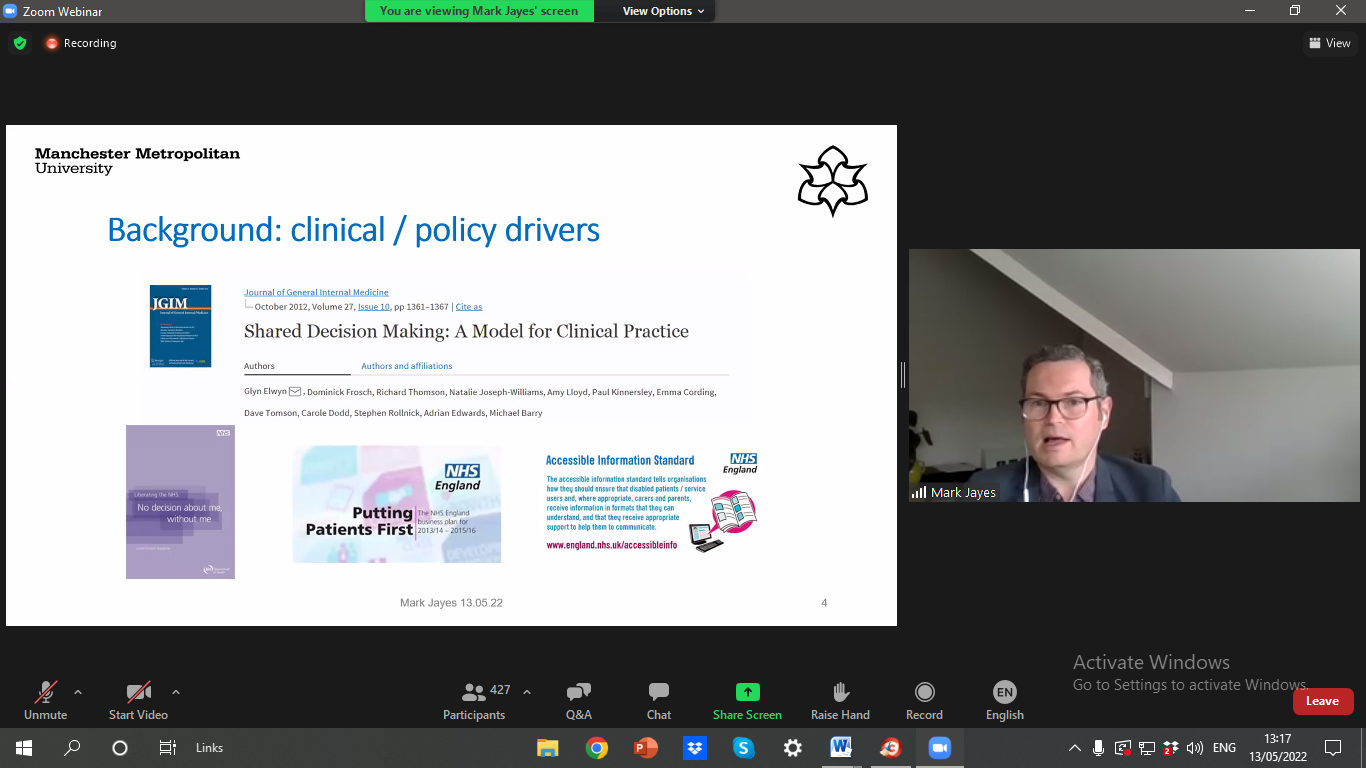Click the divider handle beside shared screen
1366x768 pixels.
click(903, 375)
